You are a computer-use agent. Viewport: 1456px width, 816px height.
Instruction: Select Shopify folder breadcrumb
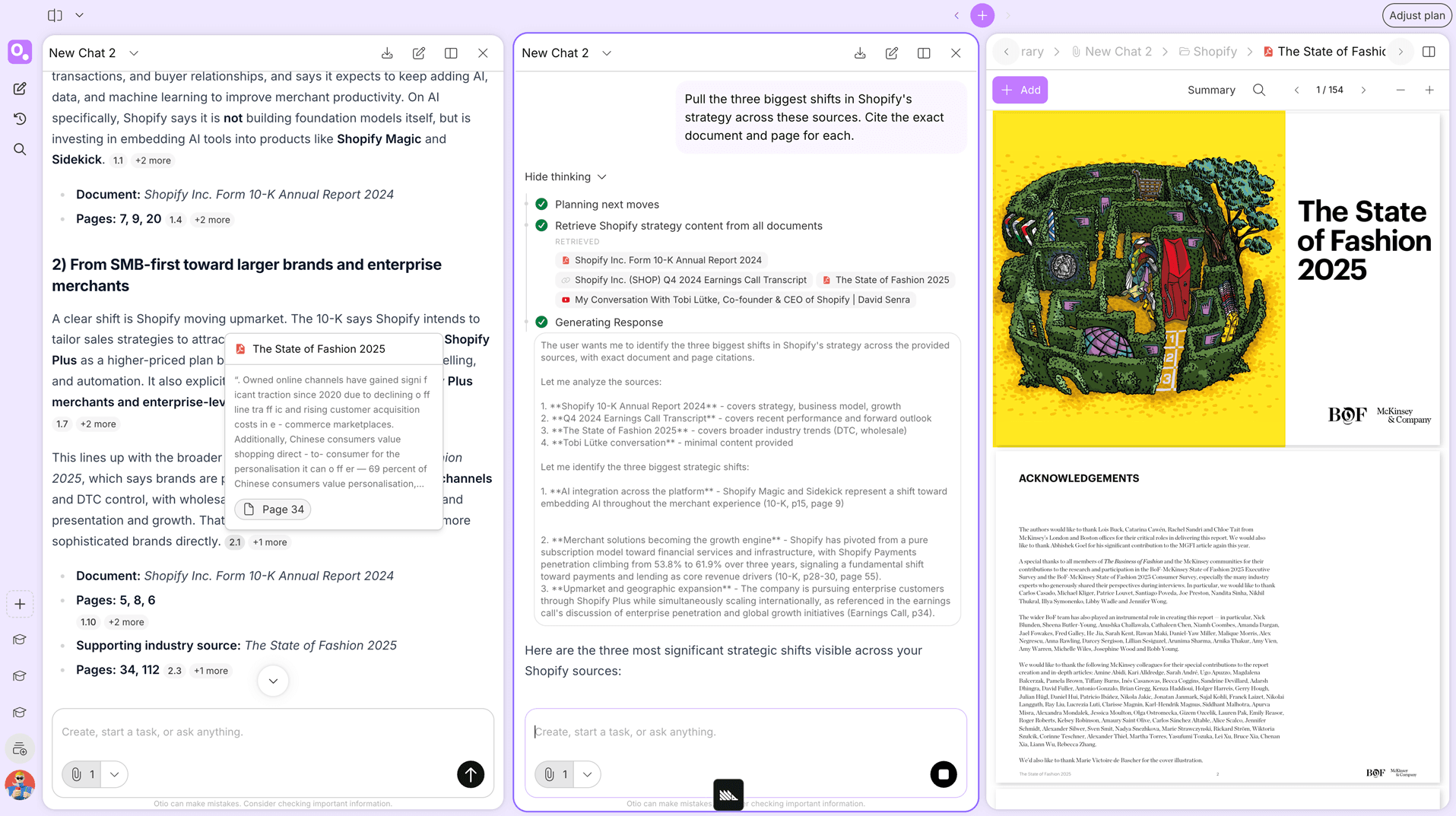pyautogui.click(x=1208, y=52)
